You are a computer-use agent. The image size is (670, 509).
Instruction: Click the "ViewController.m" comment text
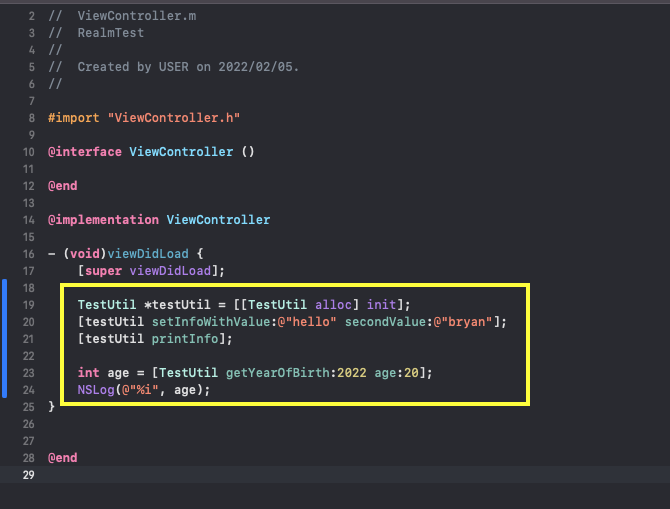[137, 16]
